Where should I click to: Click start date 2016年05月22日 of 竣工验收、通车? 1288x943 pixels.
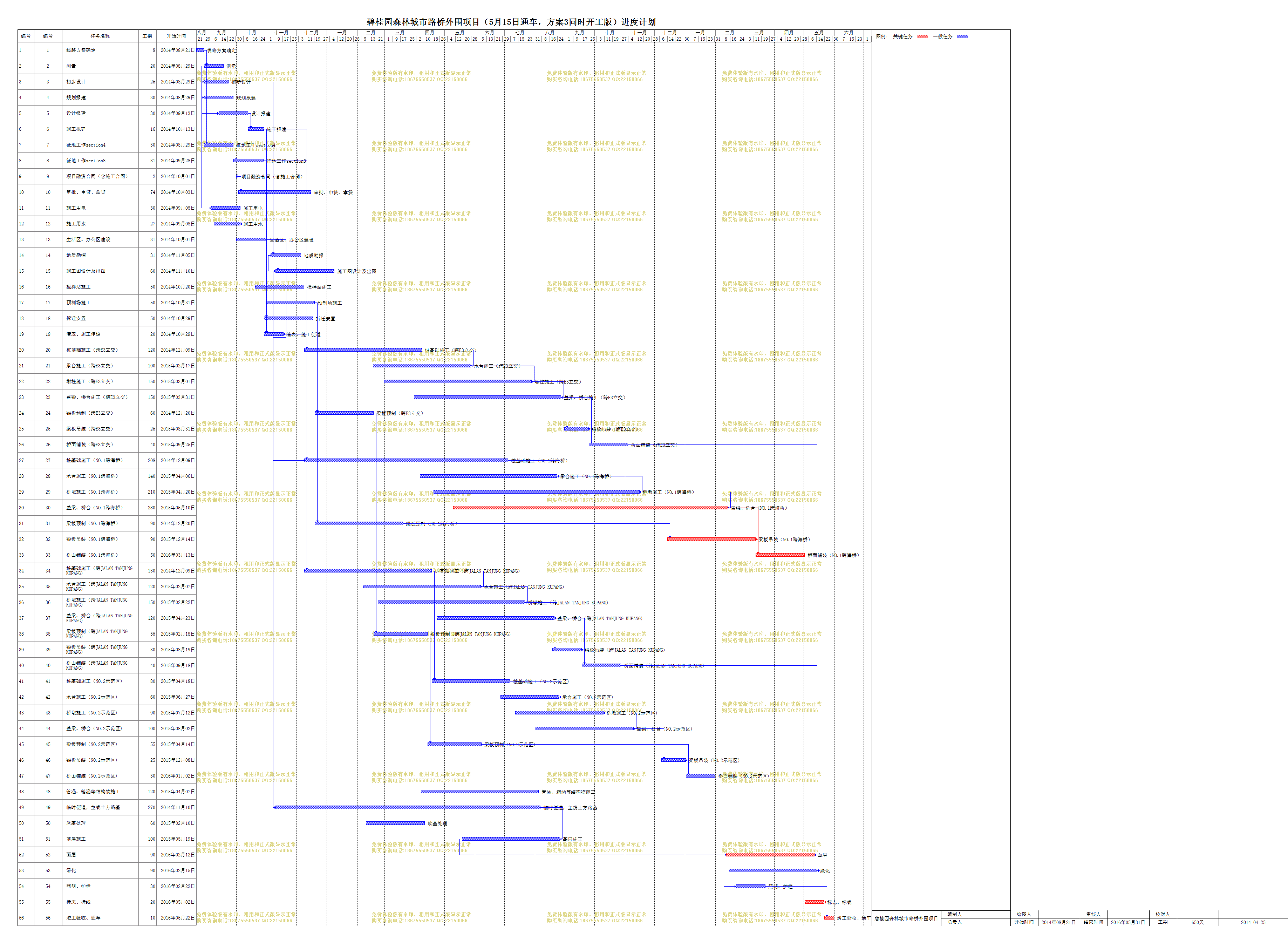(x=177, y=918)
